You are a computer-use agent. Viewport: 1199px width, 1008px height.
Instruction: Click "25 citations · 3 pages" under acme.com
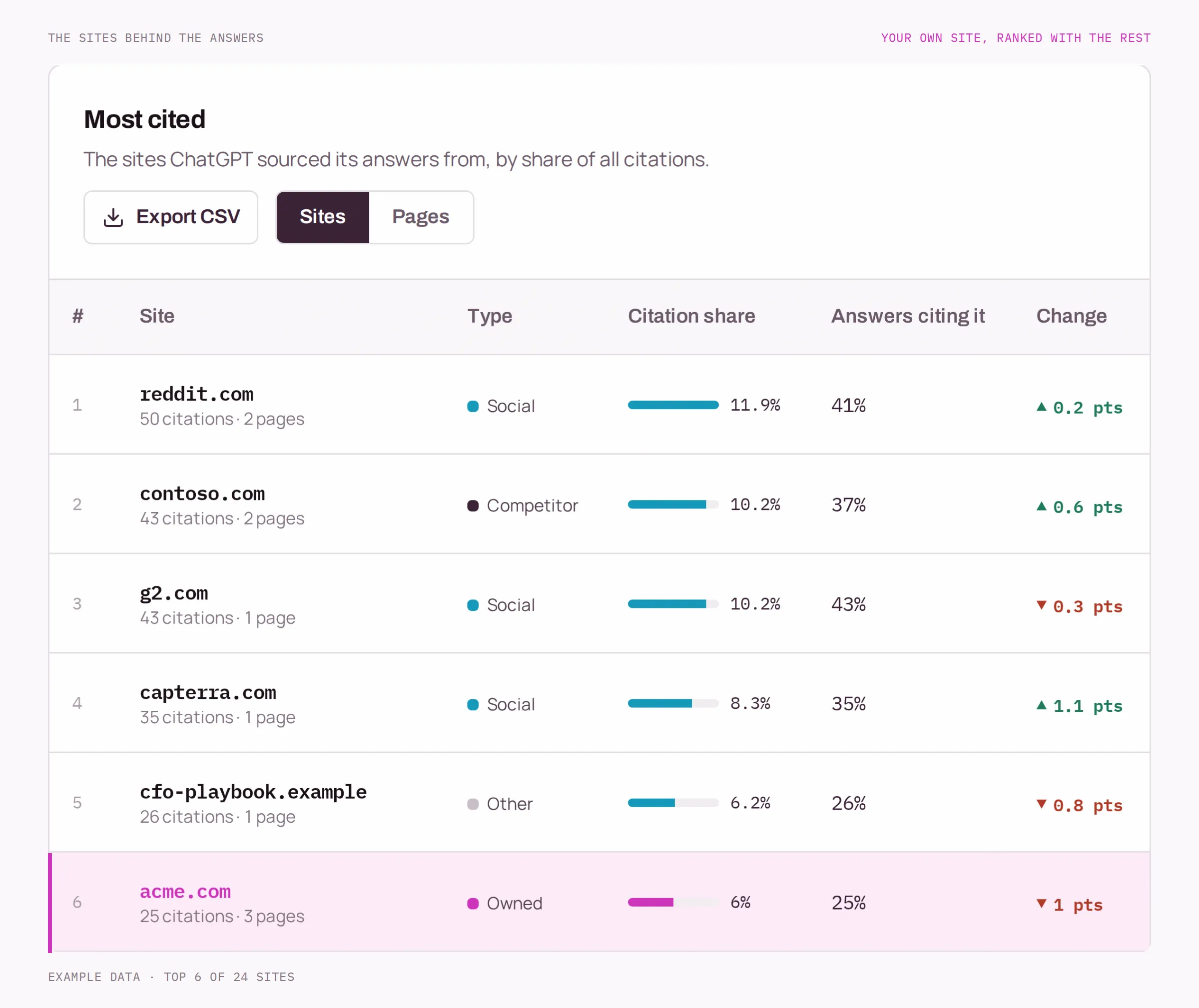(222, 917)
